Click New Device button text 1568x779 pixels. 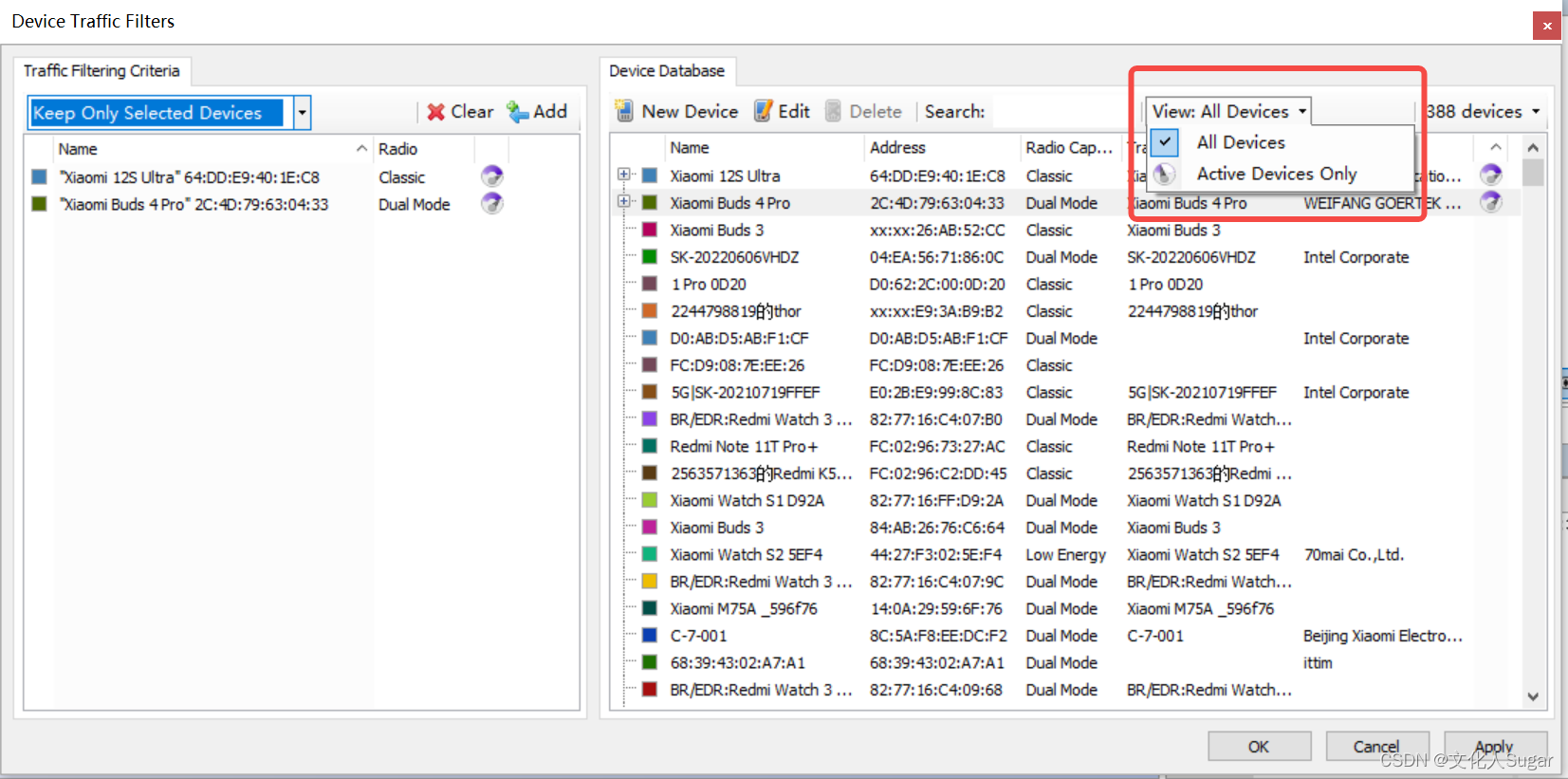coord(690,111)
